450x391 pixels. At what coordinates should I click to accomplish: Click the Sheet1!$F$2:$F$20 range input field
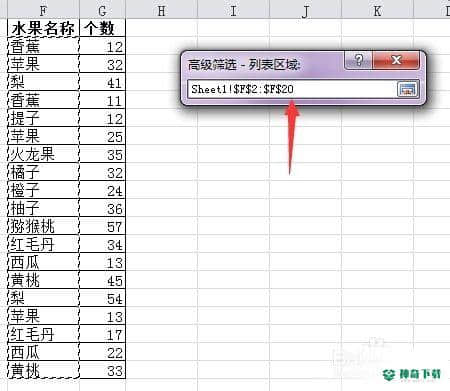point(292,89)
